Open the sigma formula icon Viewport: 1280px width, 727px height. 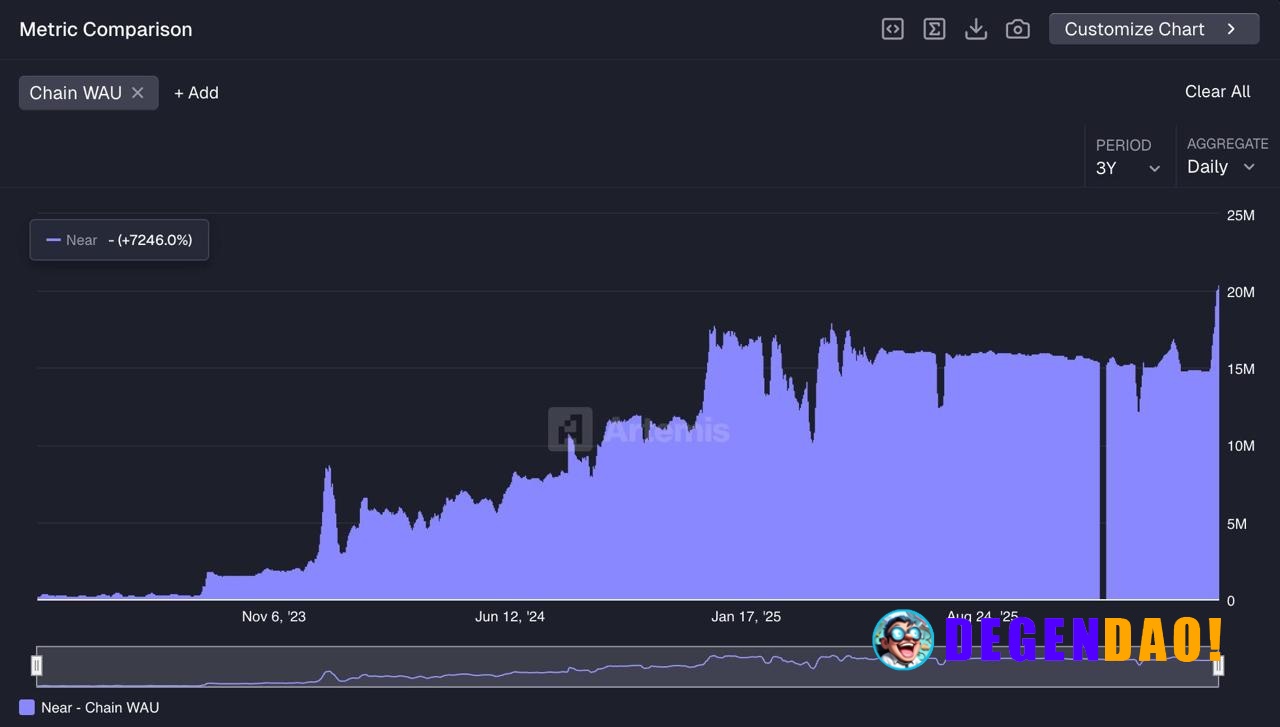pos(934,29)
